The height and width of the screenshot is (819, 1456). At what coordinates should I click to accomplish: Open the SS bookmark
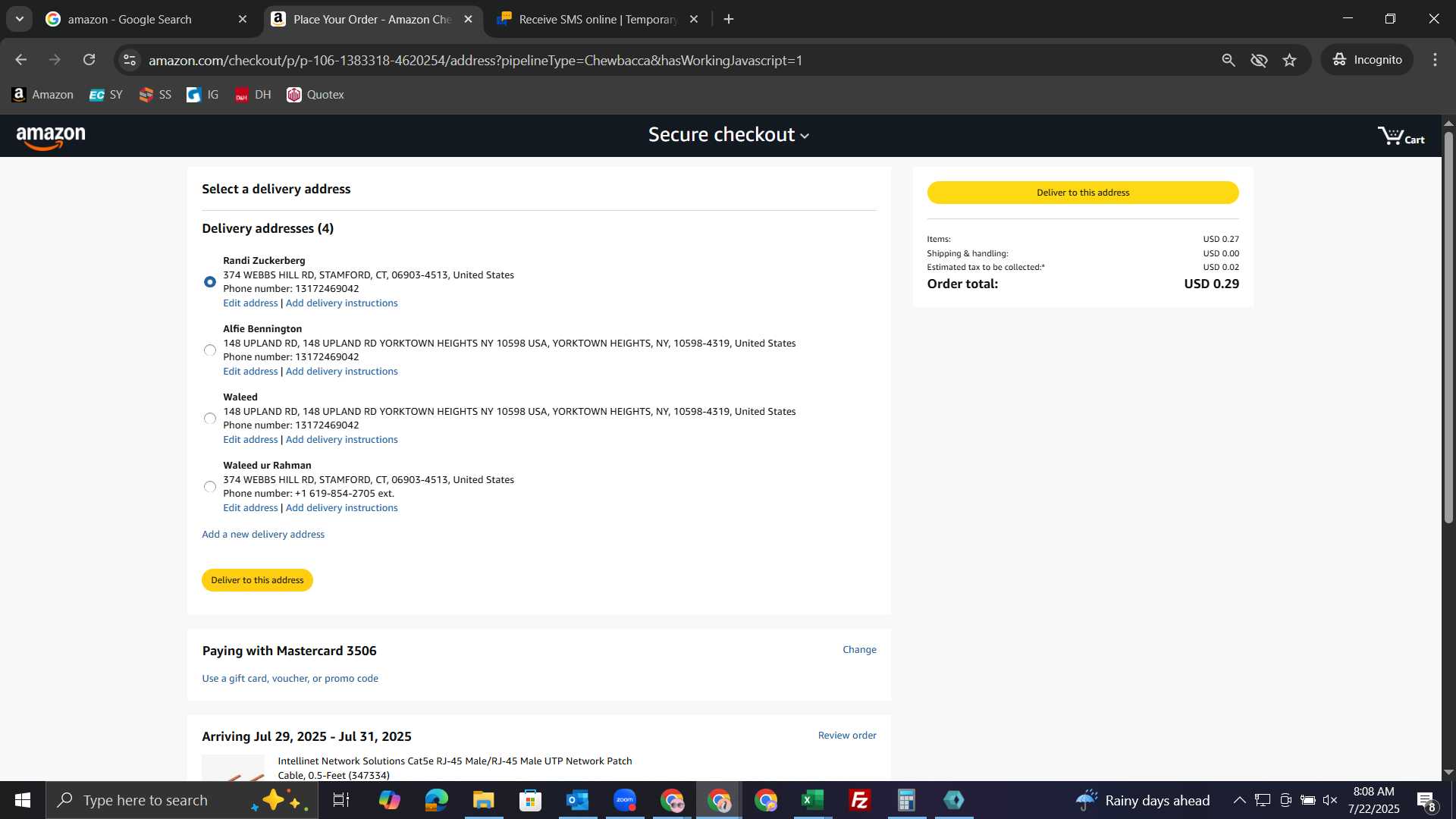[155, 95]
